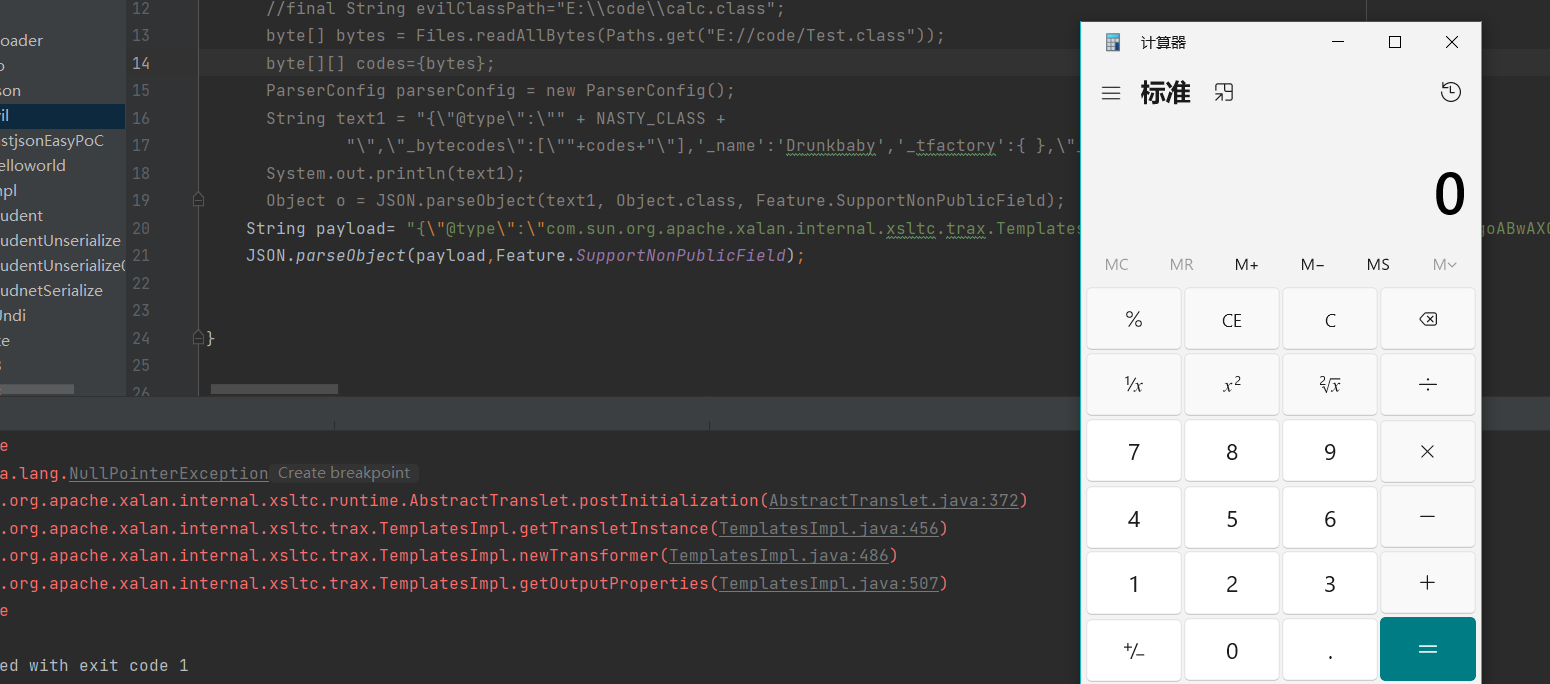Maximize the Calculator window
The width and height of the screenshot is (1550, 684).
pos(1395,42)
